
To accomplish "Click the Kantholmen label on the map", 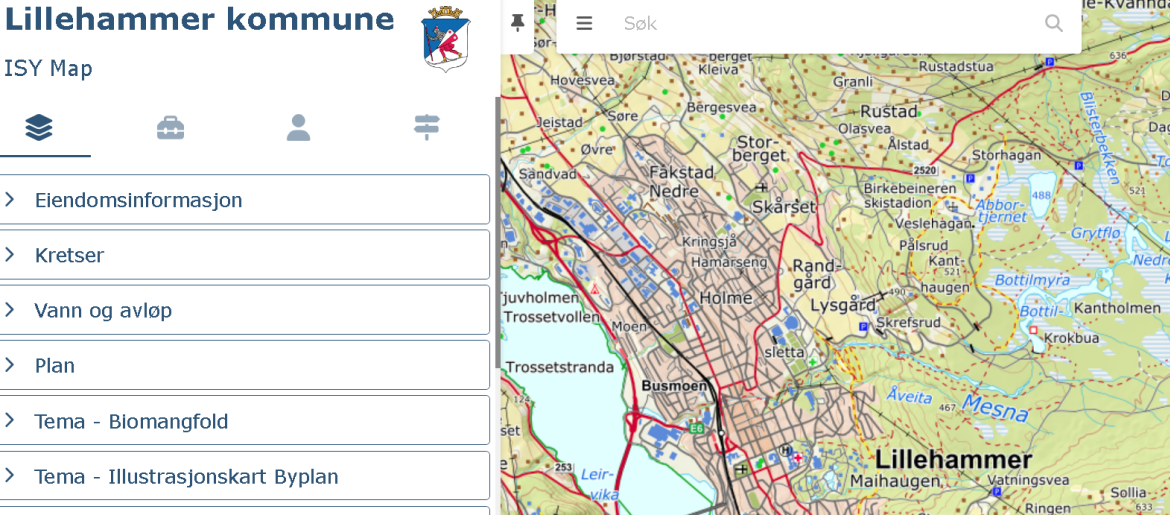I will [1116, 308].
